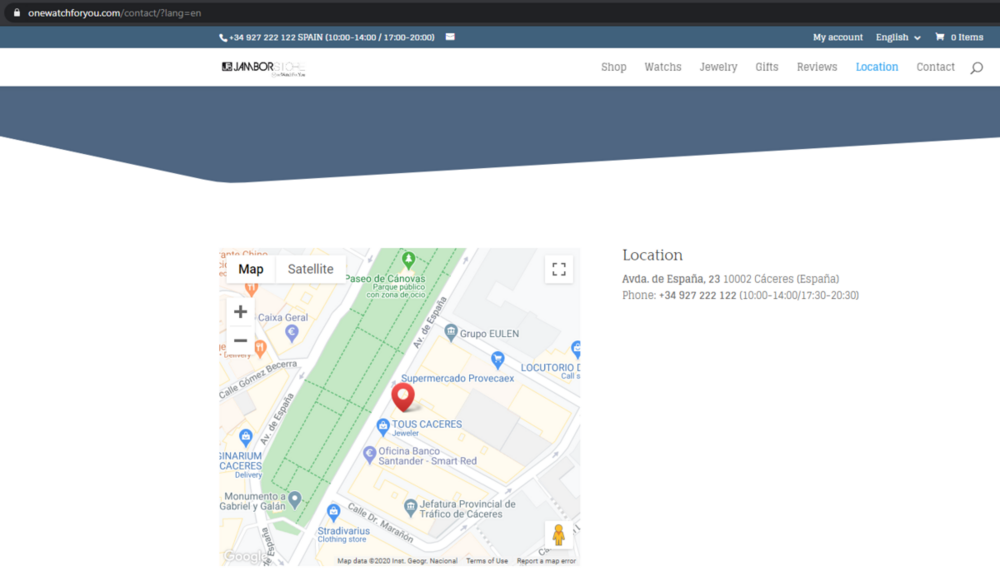Viewport: 1000px width, 571px height.
Task: Zoom in on the map
Action: tap(240, 312)
